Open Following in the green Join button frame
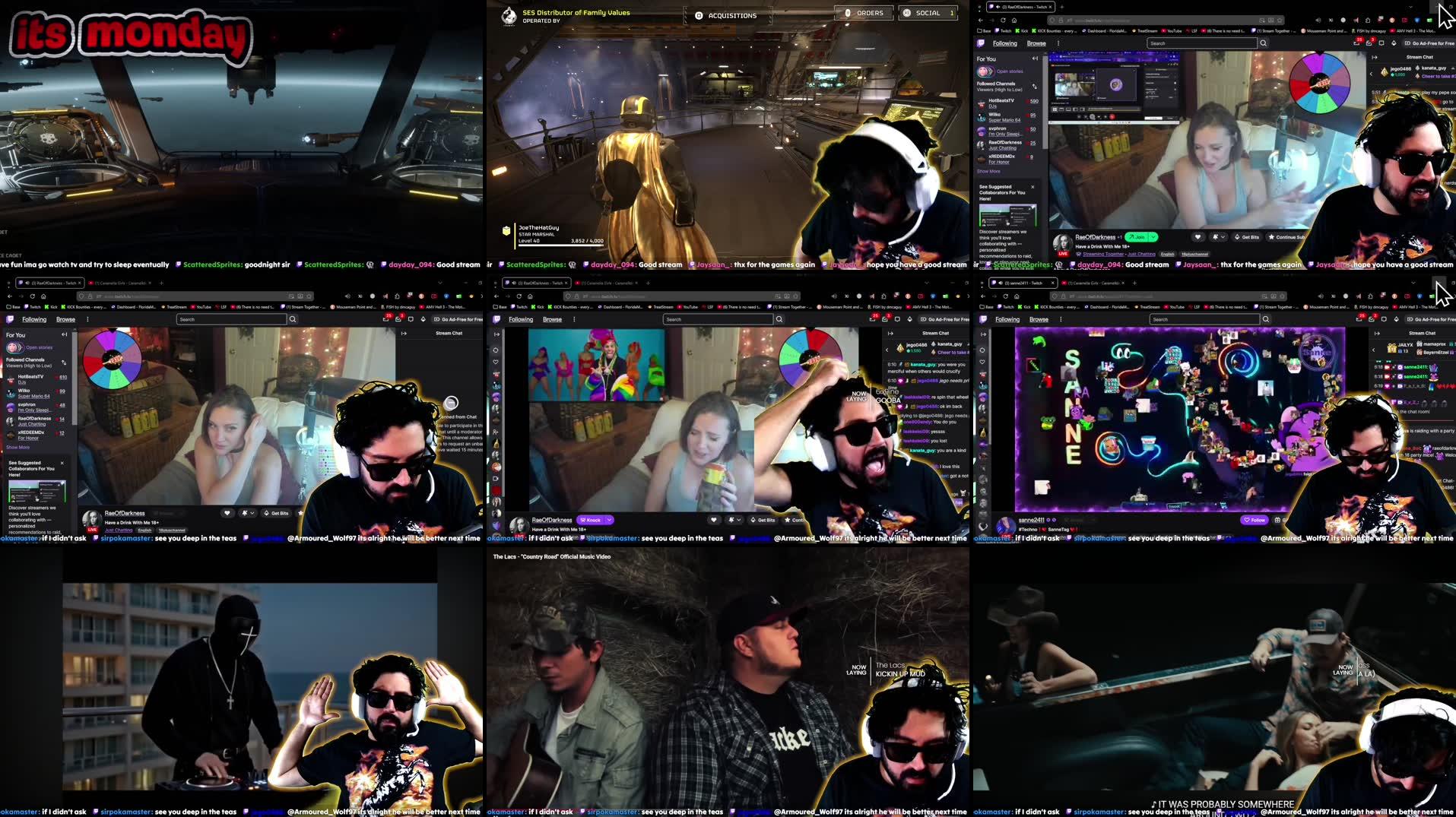 (1004, 43)
